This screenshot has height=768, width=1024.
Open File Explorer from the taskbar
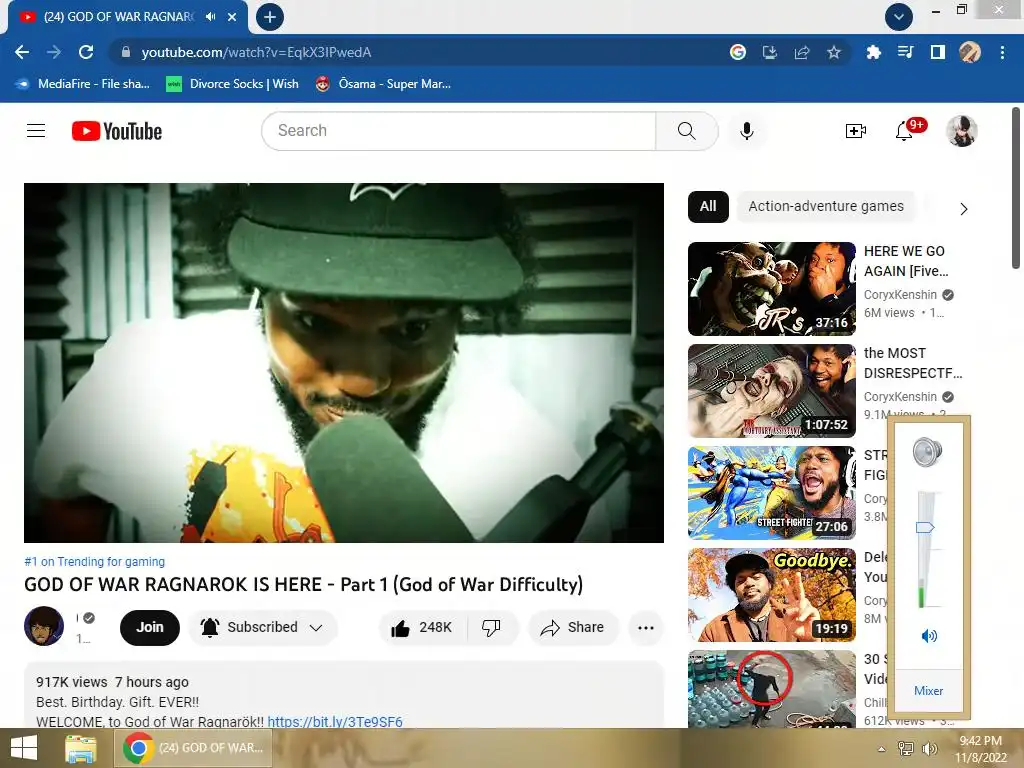80,748
